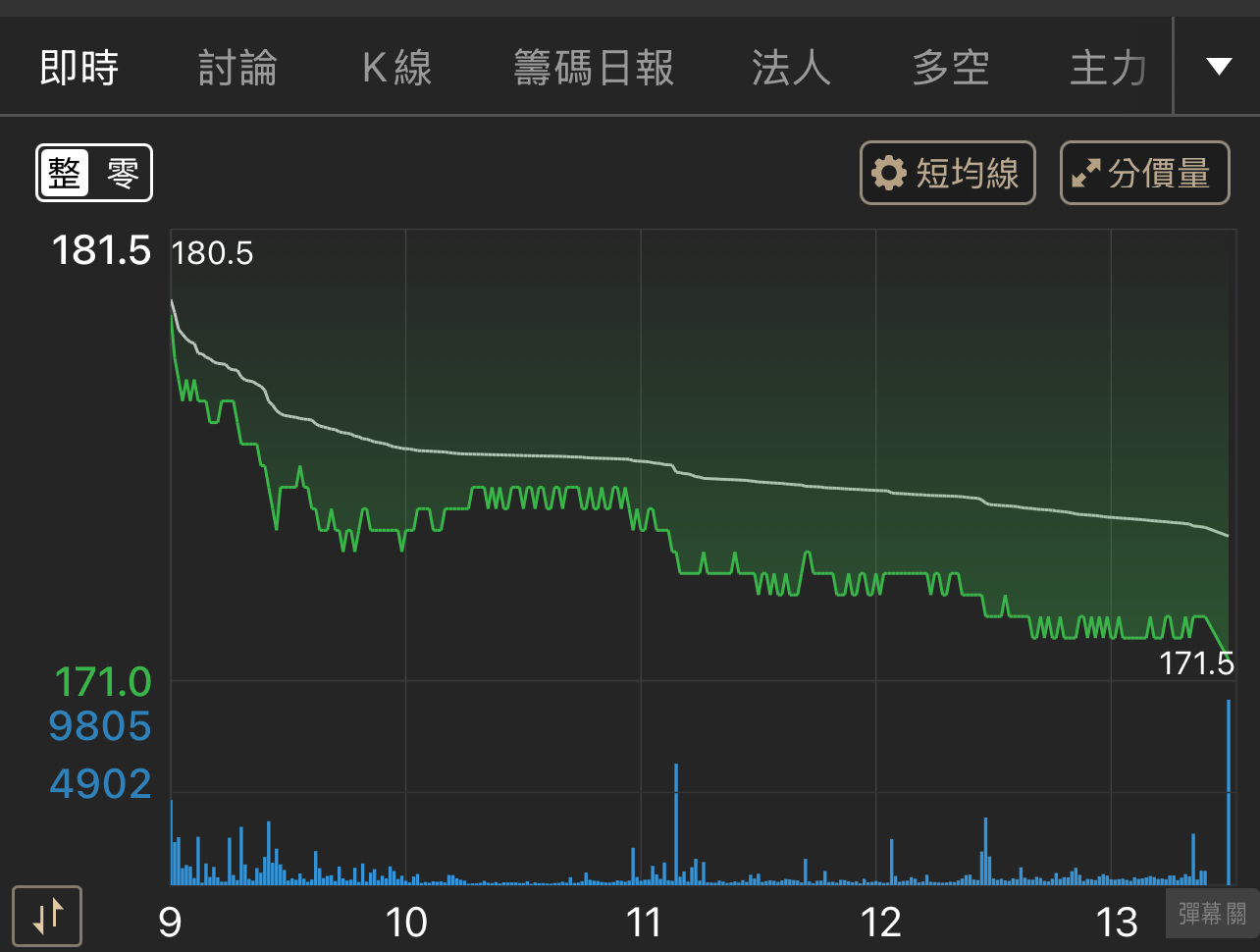Select the 法人 tab
The width and height of the screenshot is (1260, 952).
(x=791, y=68)
